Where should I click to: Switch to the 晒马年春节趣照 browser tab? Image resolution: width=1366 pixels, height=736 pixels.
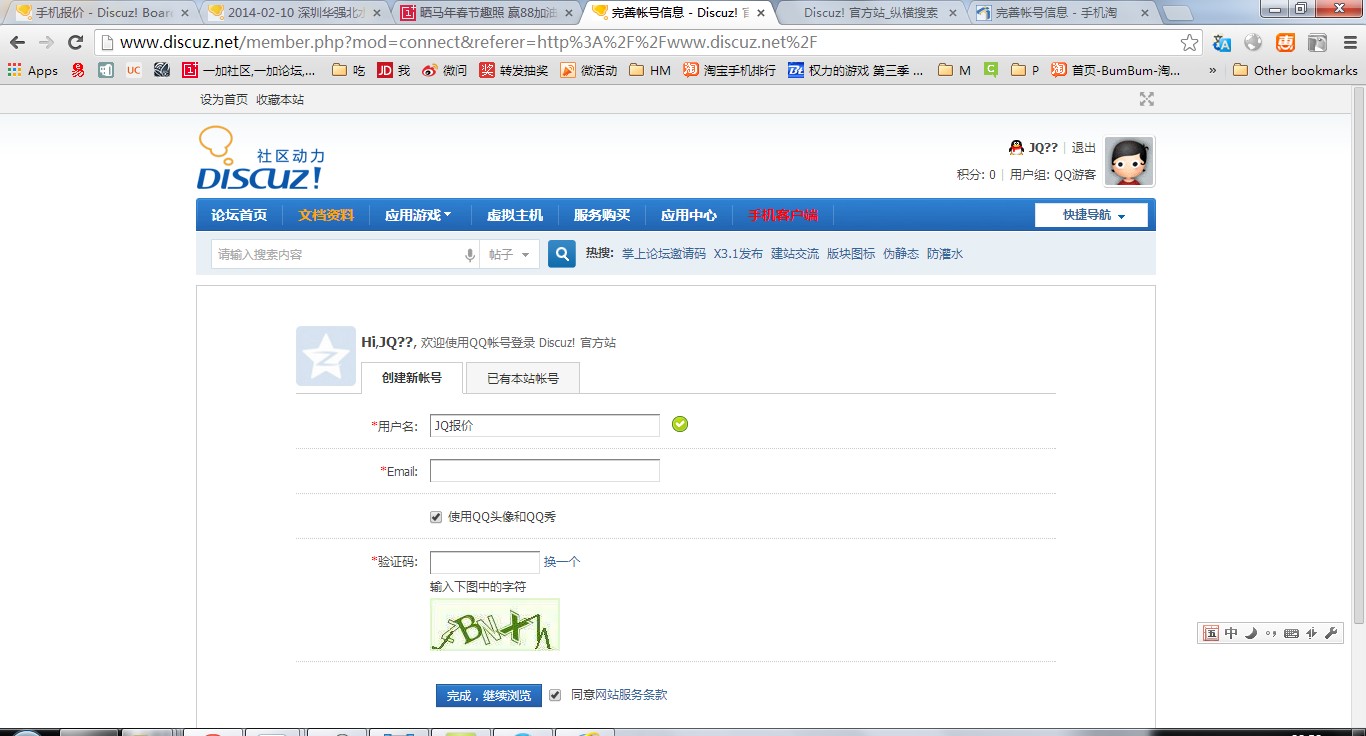pyautogui.click(x=486, y=13)
